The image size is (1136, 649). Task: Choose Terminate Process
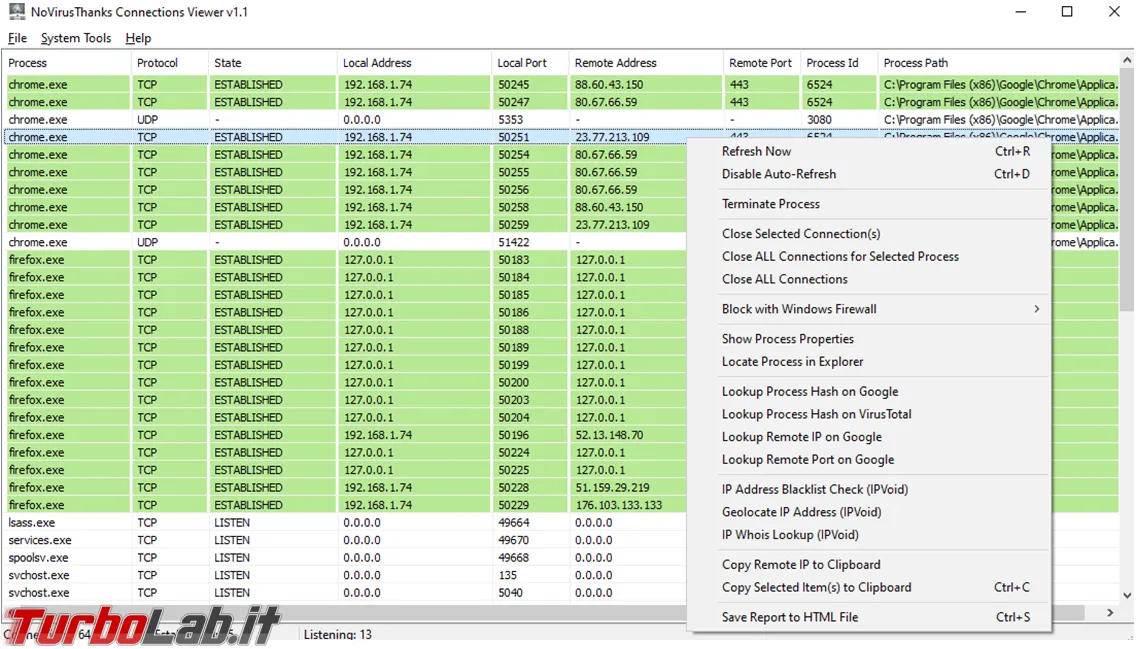pos(868,204)
